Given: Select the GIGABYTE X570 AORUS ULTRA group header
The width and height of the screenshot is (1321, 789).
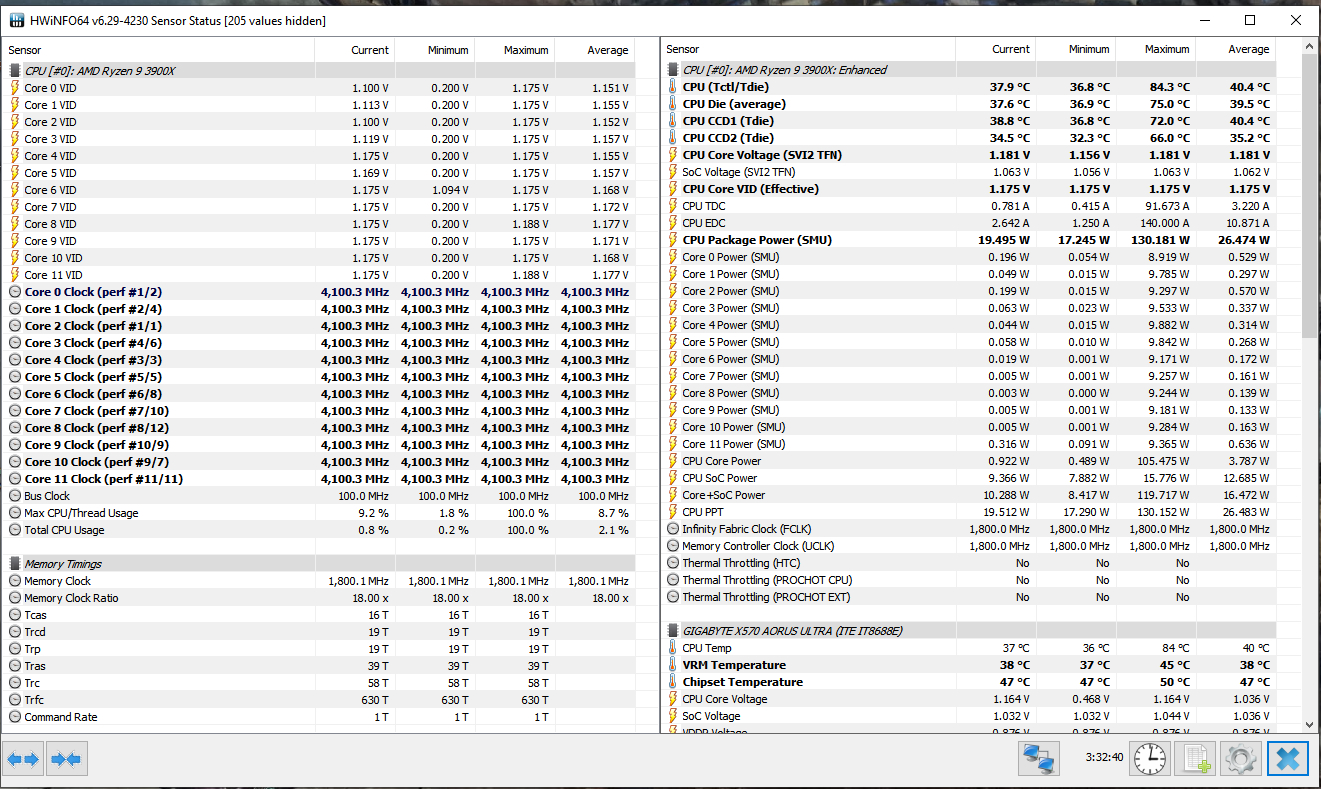Looking at the screenshot, I should pos(969,631).
